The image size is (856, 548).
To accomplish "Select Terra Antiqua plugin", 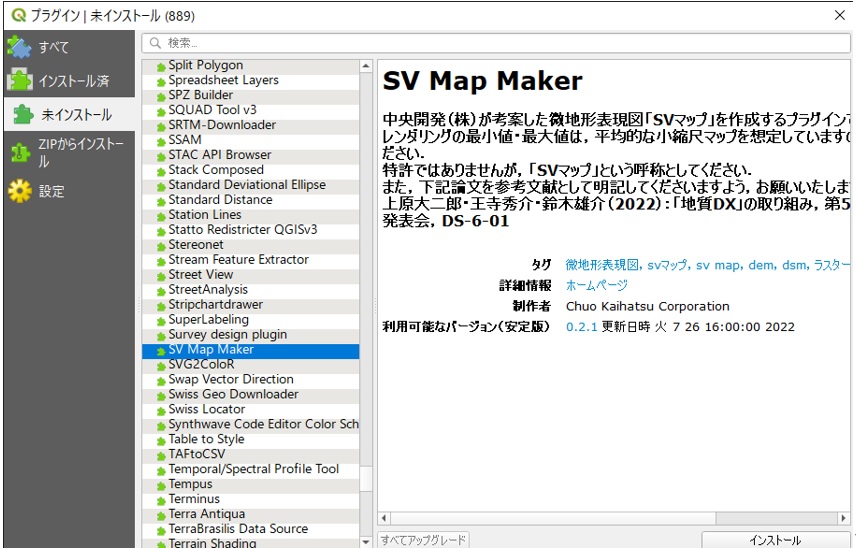I will [251, 514].
